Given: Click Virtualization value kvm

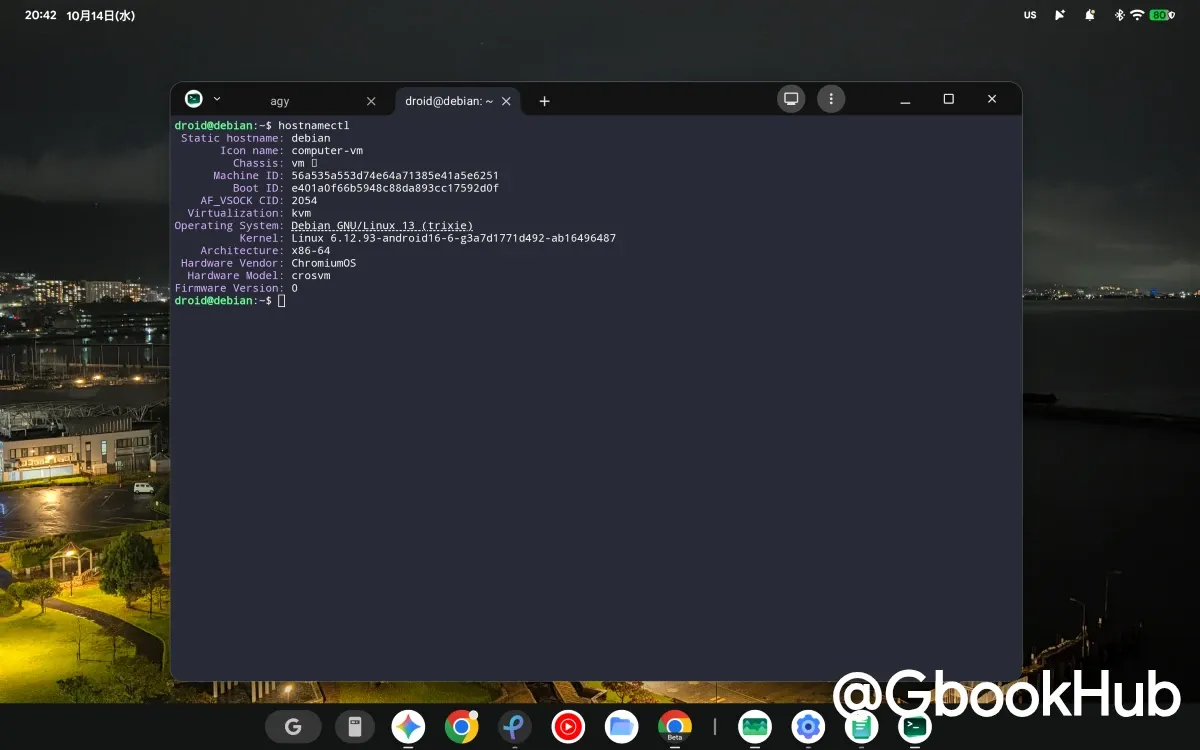Looking at the screenshot, I should (301, 213).
